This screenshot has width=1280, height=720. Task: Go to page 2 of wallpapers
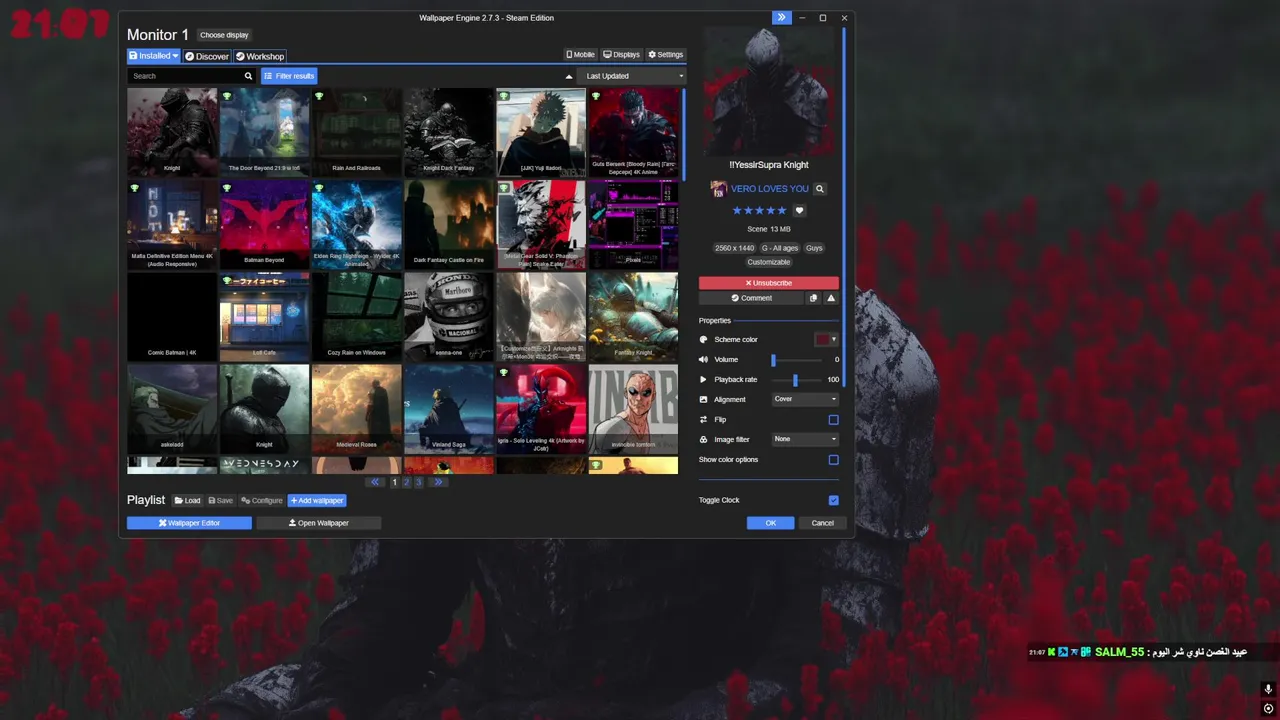[x=406, y=482]
